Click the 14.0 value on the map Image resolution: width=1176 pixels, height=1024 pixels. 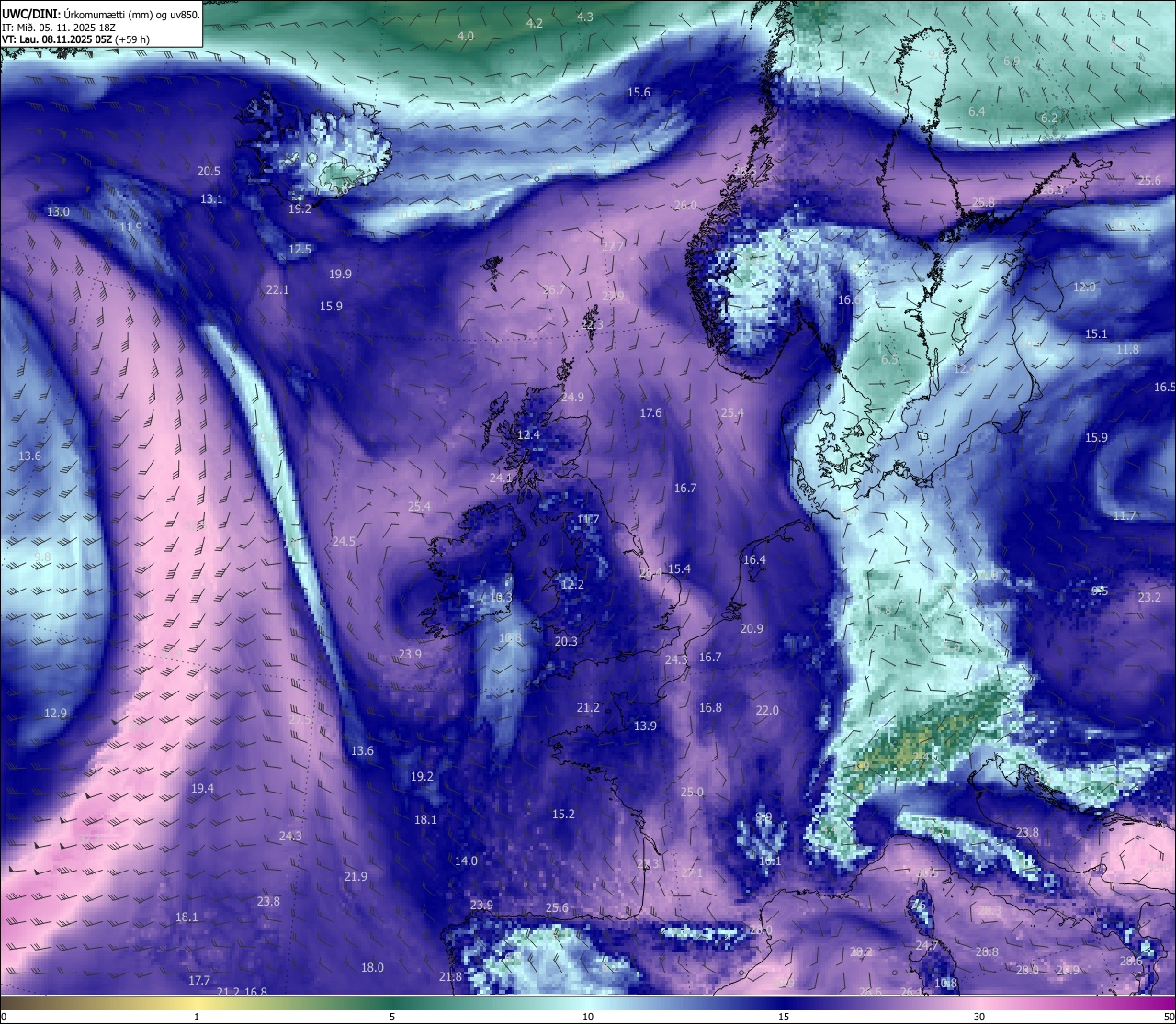[466, 861]
